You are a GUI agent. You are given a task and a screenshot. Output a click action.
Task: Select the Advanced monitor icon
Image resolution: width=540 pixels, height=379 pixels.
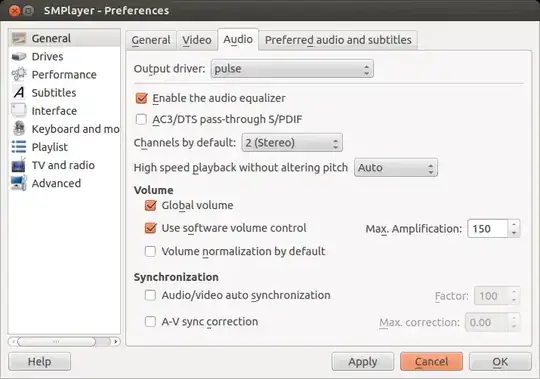(x=19, y=183)
